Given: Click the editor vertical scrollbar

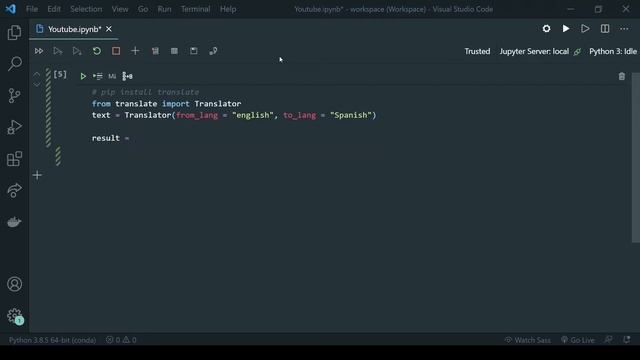Looking at the screenshot, I should click(636, 157).
